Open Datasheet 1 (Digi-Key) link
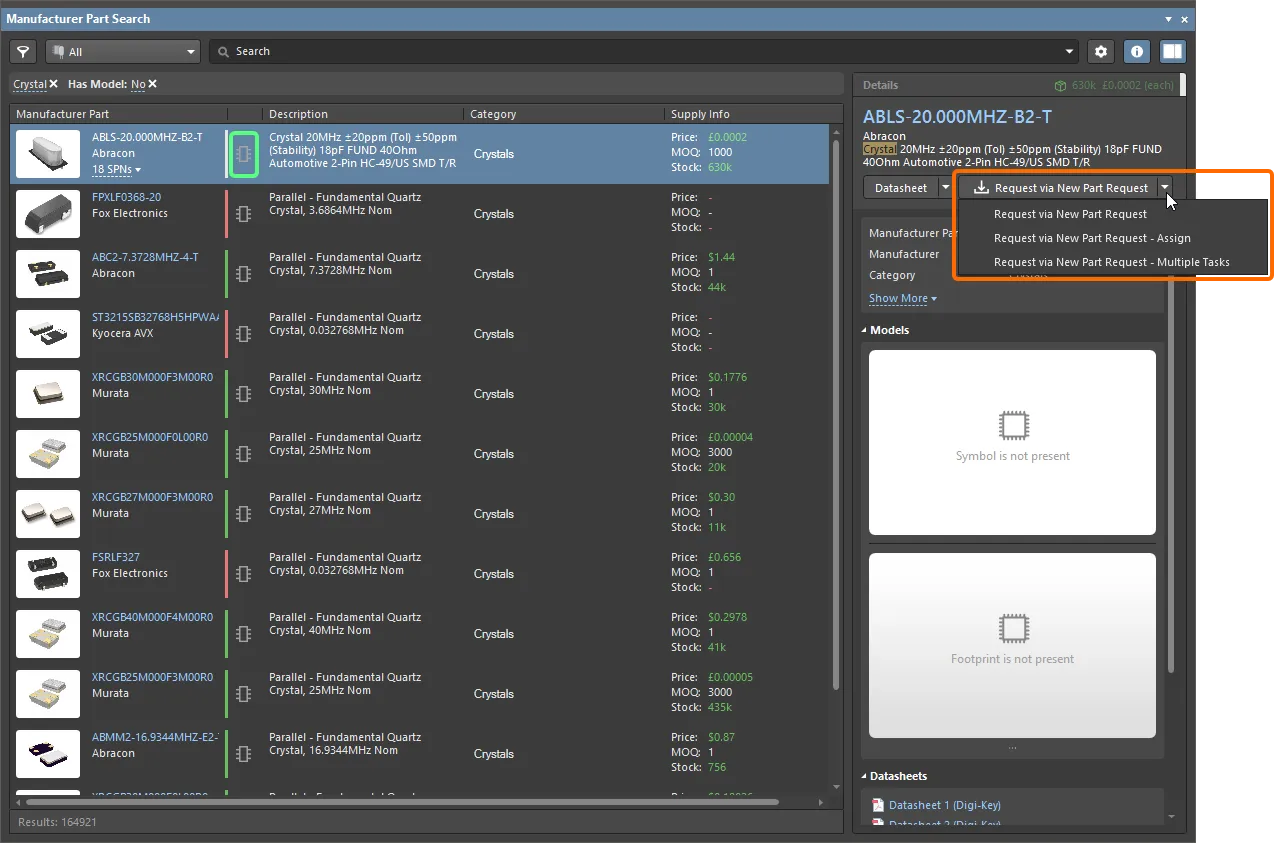Screen dimensions: 1274x843 (944, 805)
